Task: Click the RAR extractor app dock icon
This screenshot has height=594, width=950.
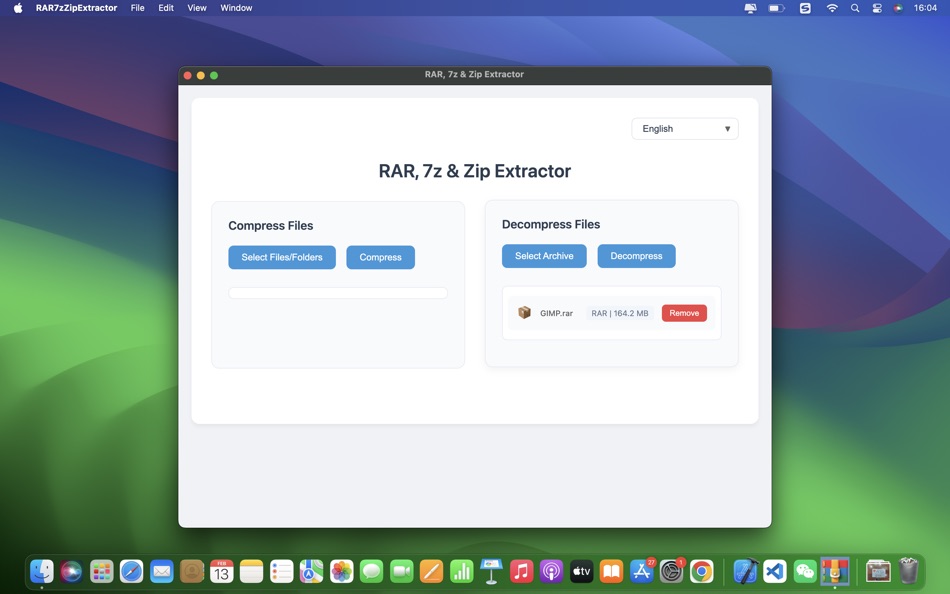Action: pyautogui.click(x=834, y=571)
